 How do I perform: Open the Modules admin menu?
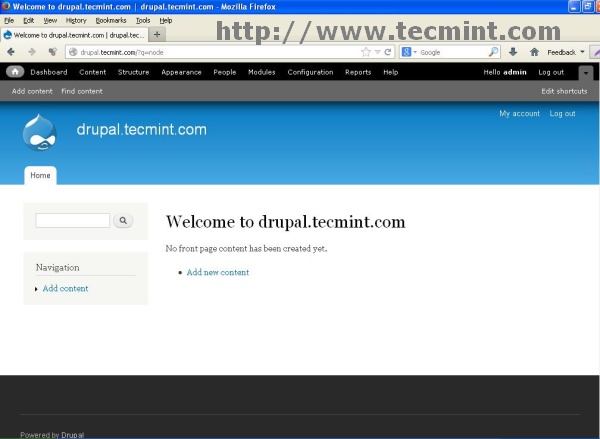tap(262, 72)
